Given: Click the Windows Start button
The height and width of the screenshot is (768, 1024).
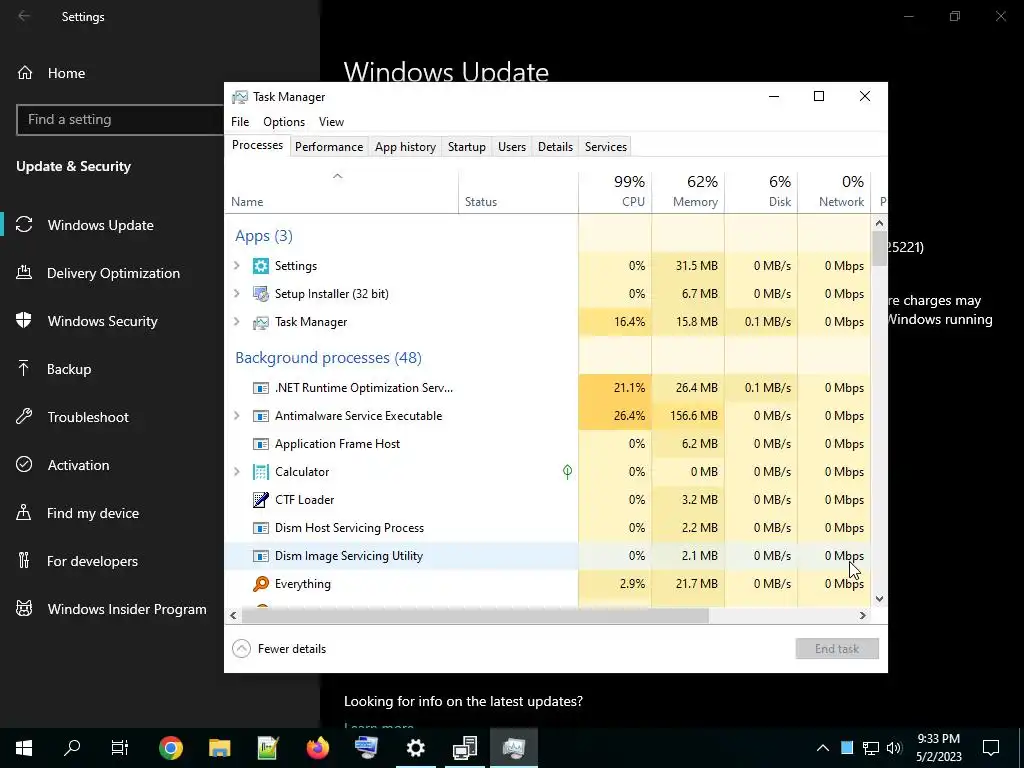Looking at the screenshot, I should pos(24,748).
